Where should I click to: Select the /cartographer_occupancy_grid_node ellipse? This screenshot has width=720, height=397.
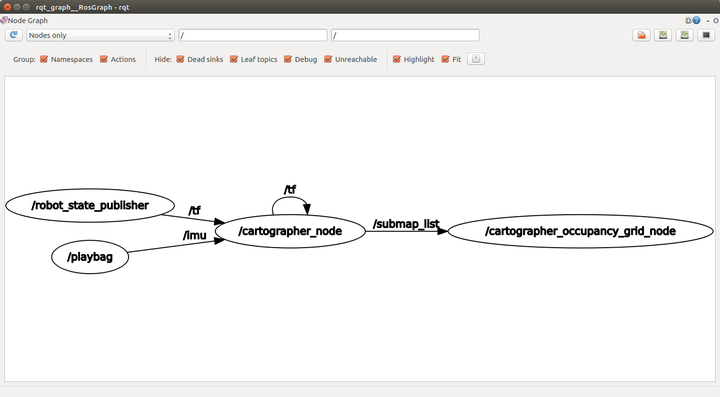(x=580, y=231)
